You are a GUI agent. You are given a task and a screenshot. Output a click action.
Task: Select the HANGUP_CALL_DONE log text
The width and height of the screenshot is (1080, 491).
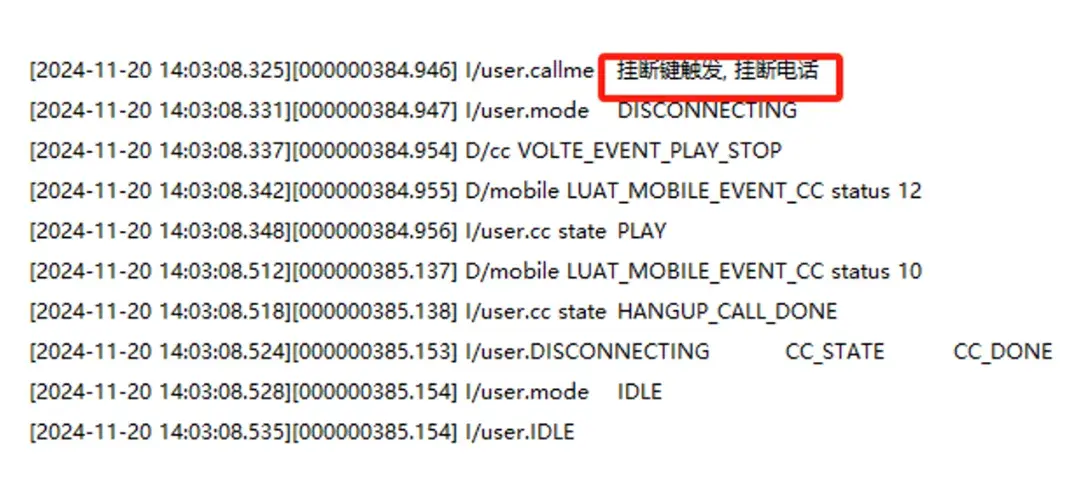pyautogui.click(x=727, y=311)
